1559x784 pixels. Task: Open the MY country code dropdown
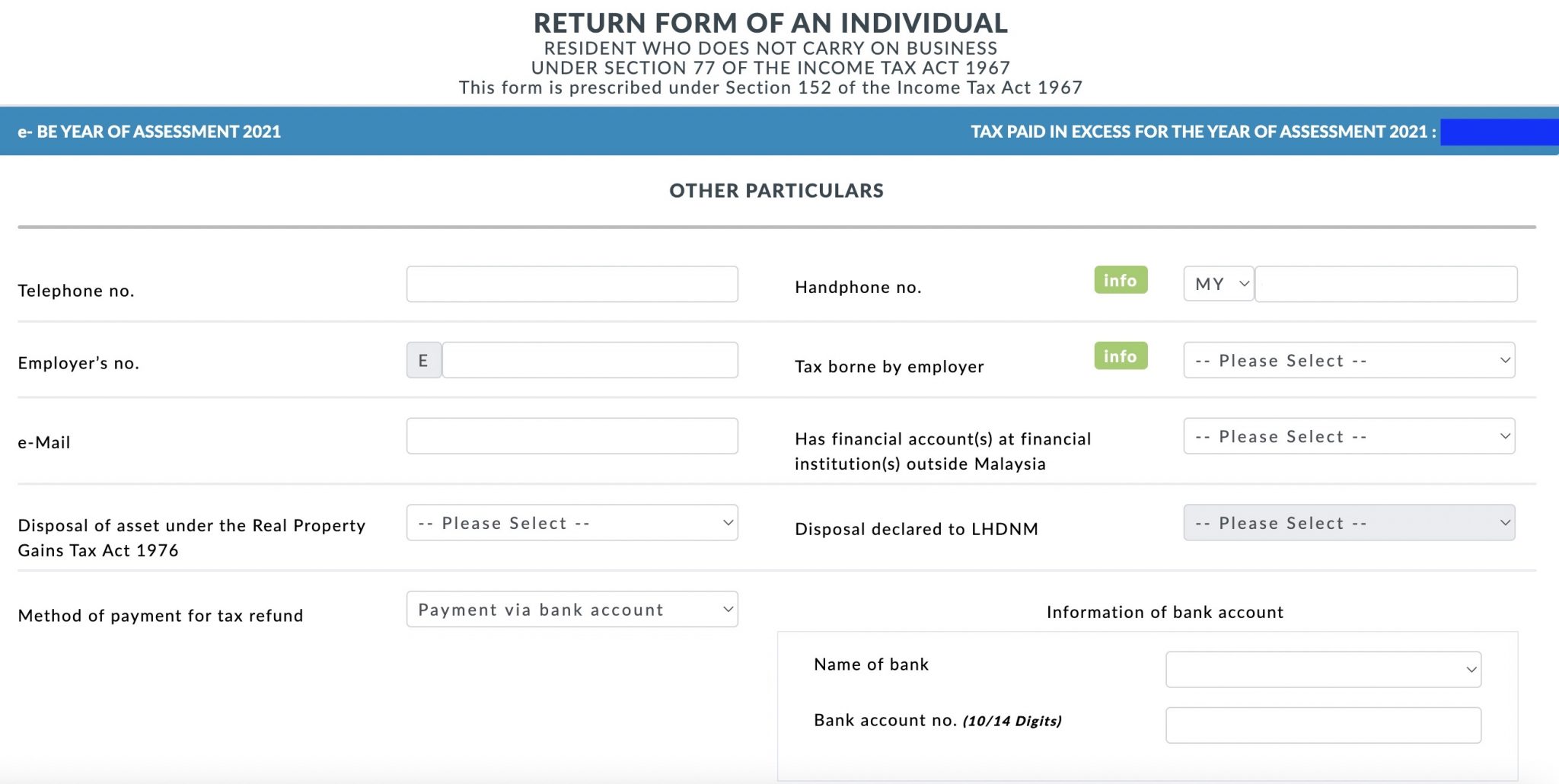point(1218,283)
